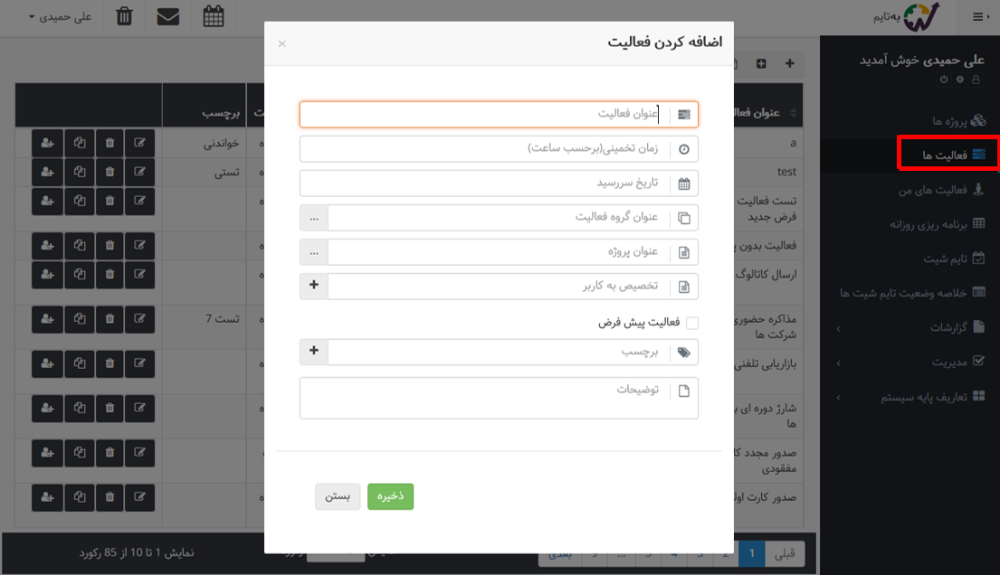Click the trash icon in top bar
The width and height of the screenshot is (1000, 575).
point(124,17)
